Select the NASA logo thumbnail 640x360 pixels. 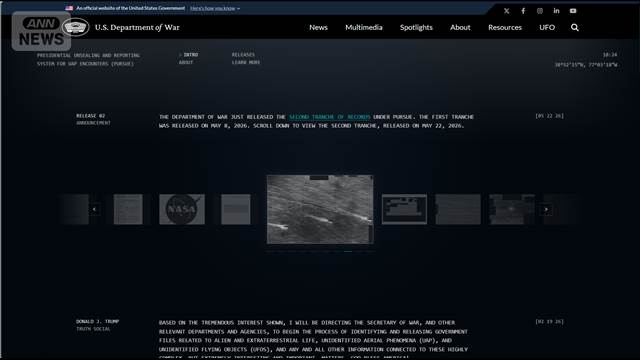[x=182, y=209]
